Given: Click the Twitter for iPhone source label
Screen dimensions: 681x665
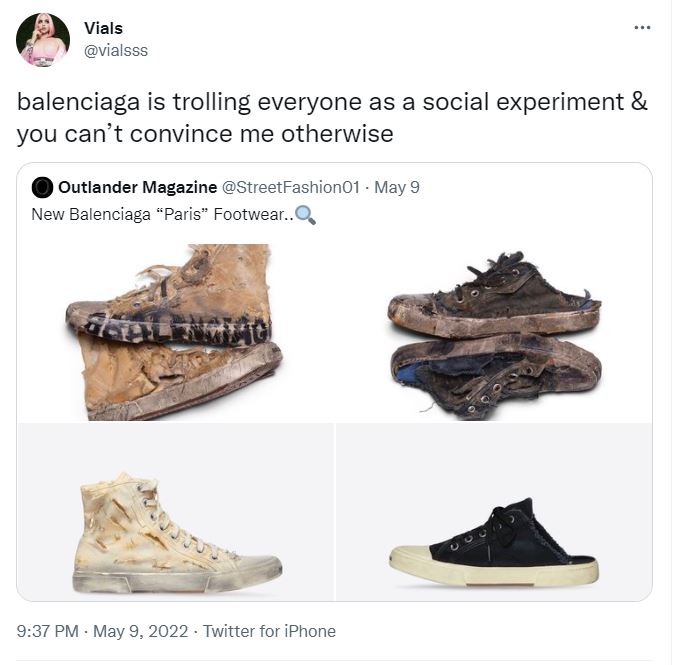Looking at the screenshot, I should (271, 631).
